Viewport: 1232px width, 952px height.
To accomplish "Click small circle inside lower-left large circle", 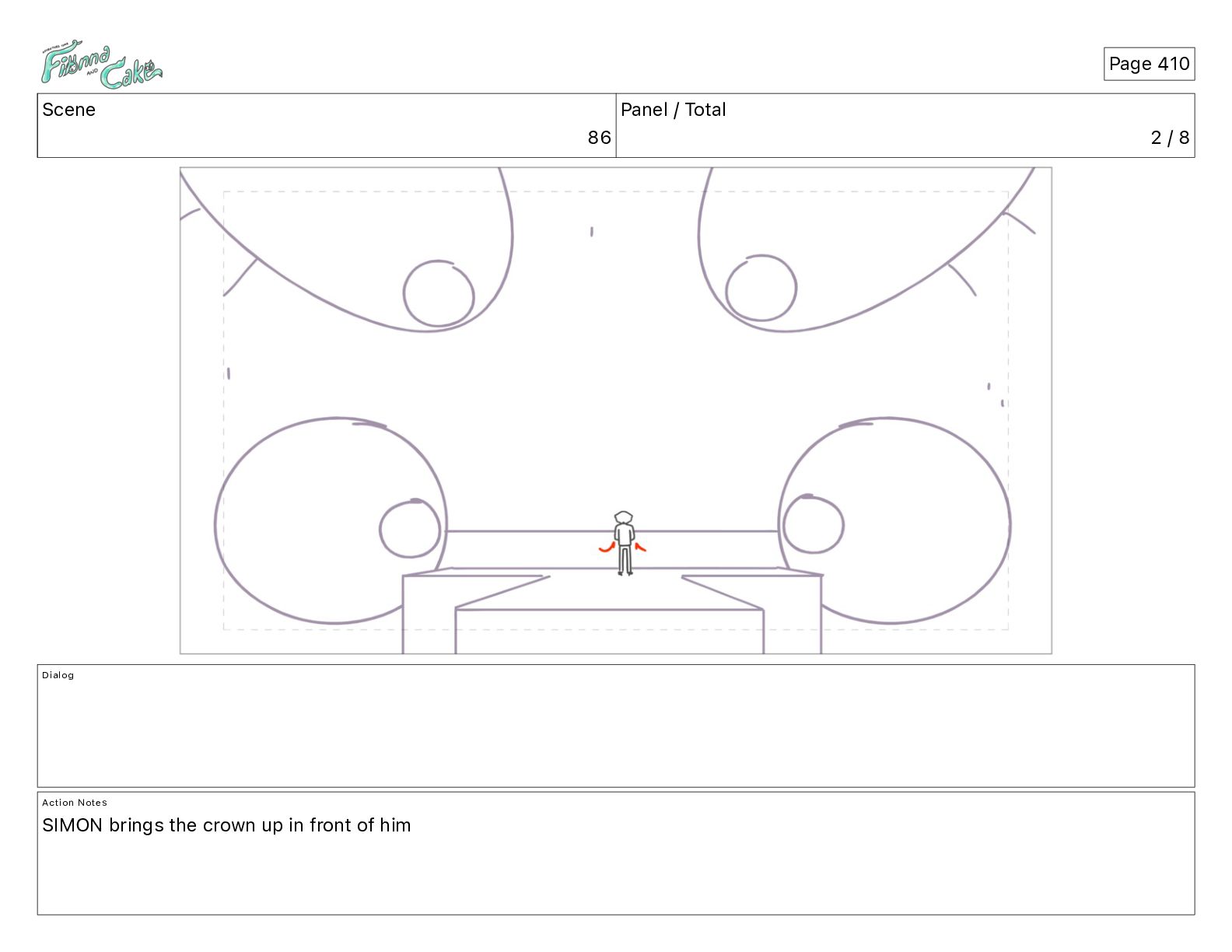I will [x=410, y=529].
